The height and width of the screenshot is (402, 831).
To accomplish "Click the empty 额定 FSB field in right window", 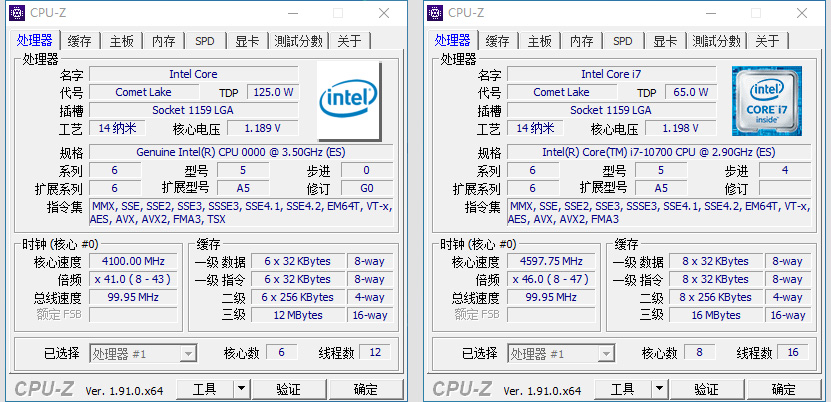I will (x=551, y=315).
